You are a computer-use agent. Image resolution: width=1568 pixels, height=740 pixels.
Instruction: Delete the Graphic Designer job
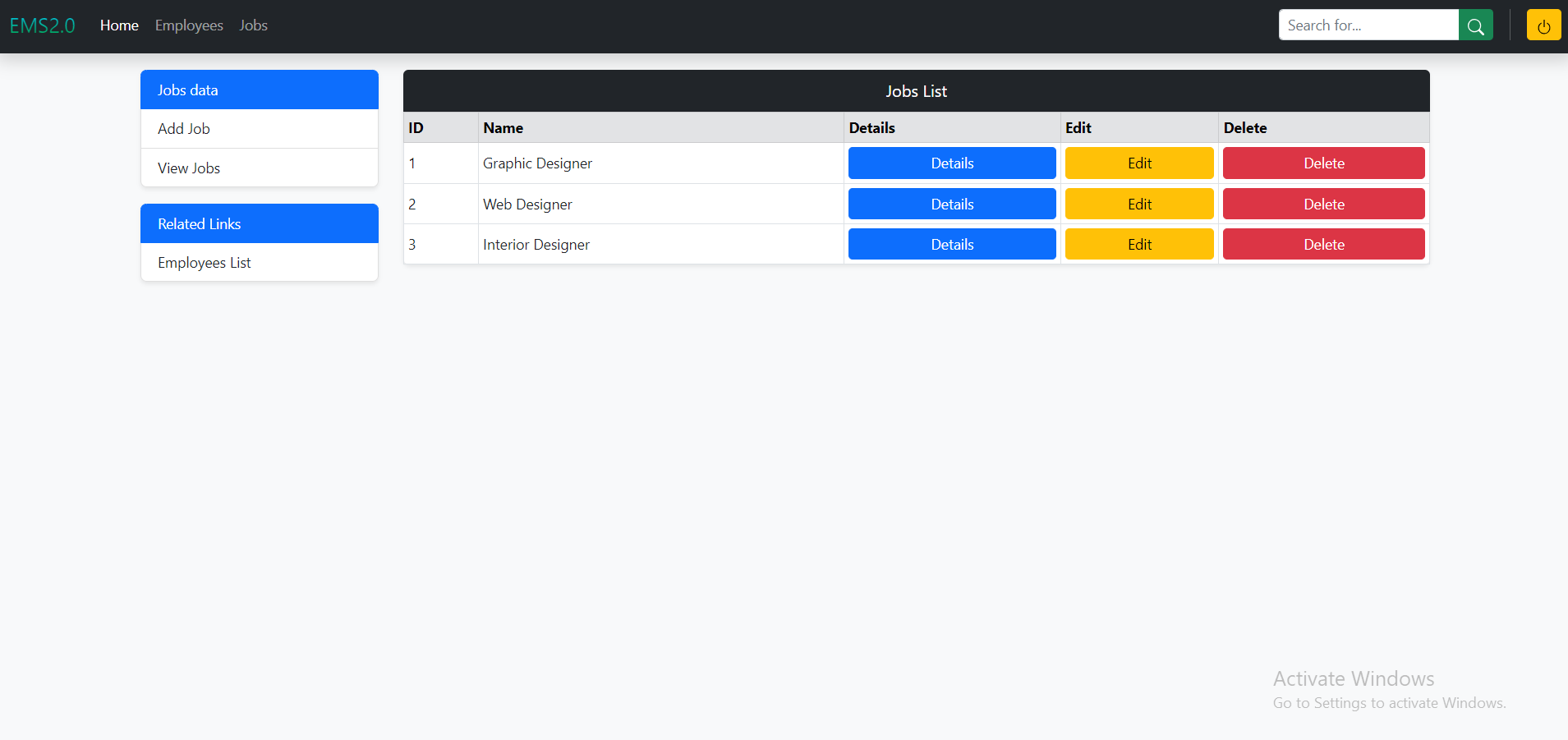tap(1323, 163)
